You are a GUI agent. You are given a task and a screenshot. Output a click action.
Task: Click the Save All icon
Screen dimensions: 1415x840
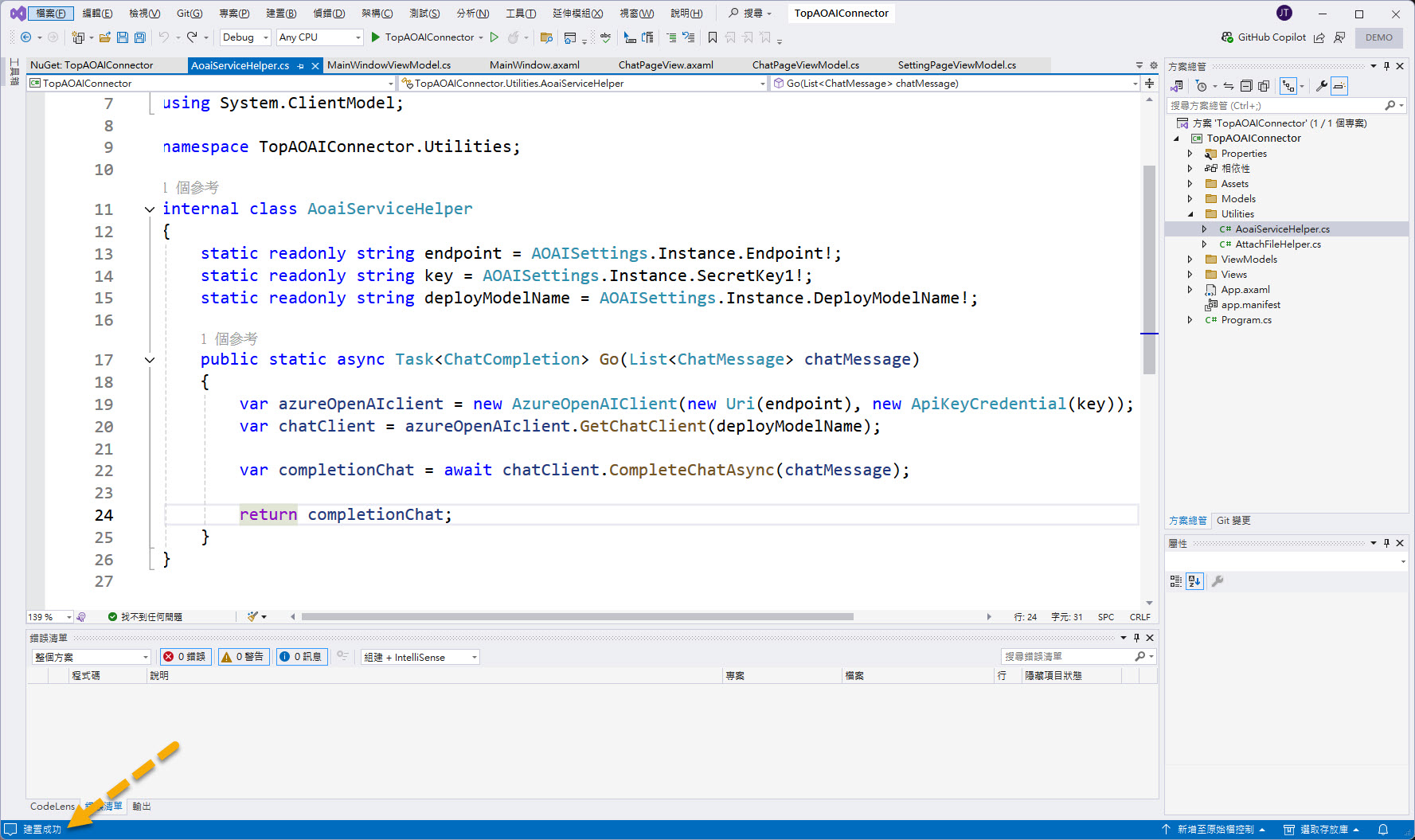140,37
